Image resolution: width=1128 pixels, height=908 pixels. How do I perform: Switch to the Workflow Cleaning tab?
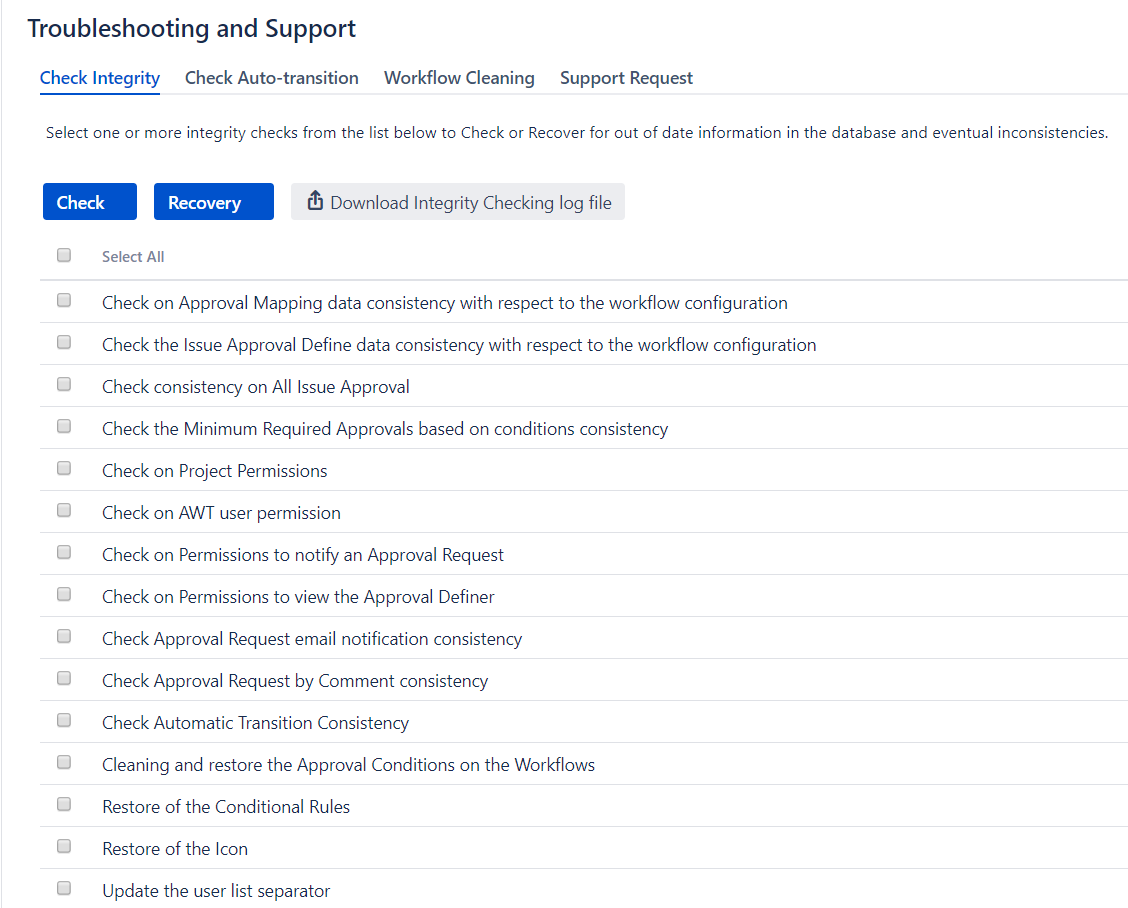[x=459, y=78]
